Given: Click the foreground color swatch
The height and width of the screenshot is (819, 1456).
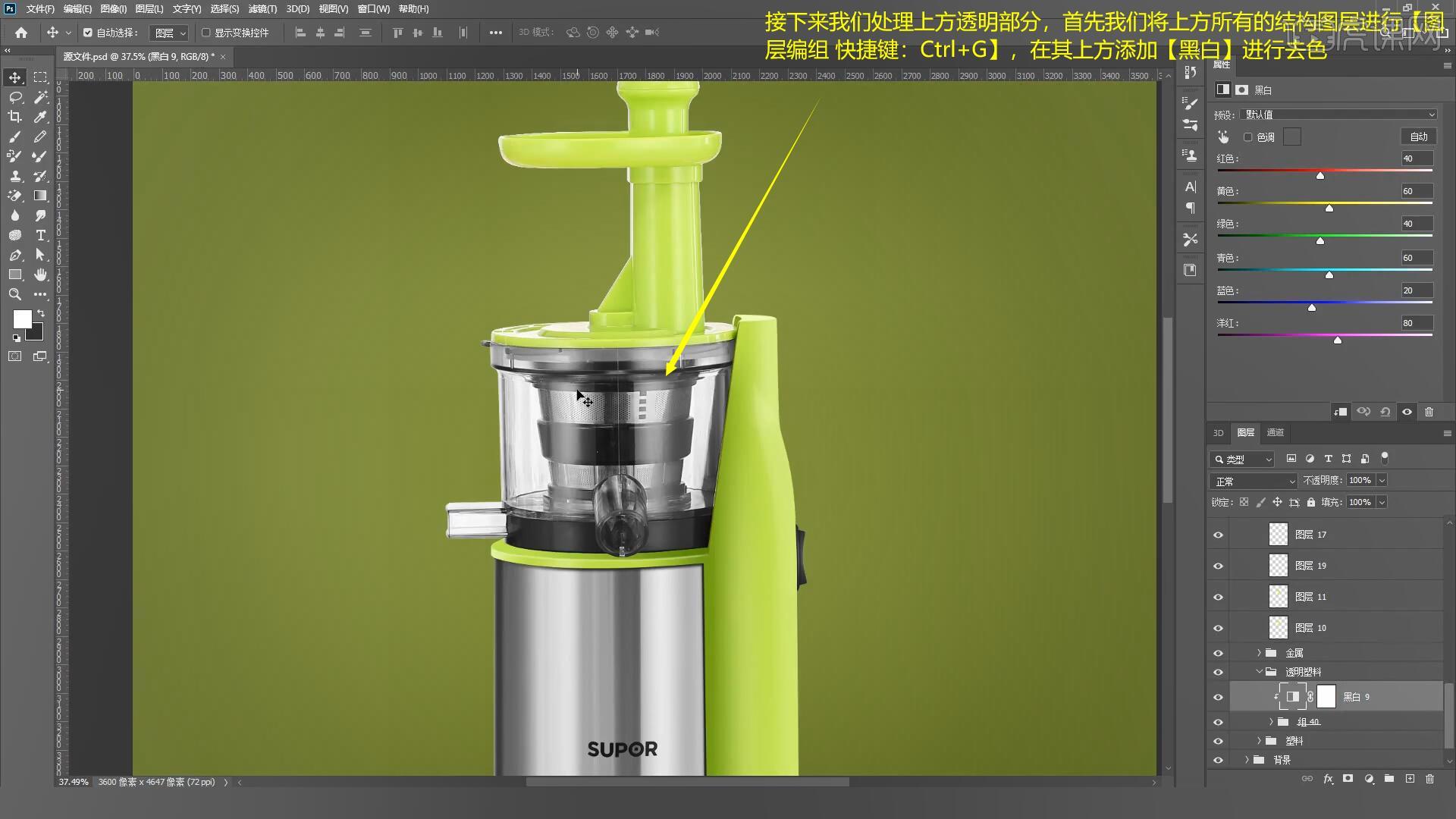Looking at the screenshot, I should pos(21,318).
